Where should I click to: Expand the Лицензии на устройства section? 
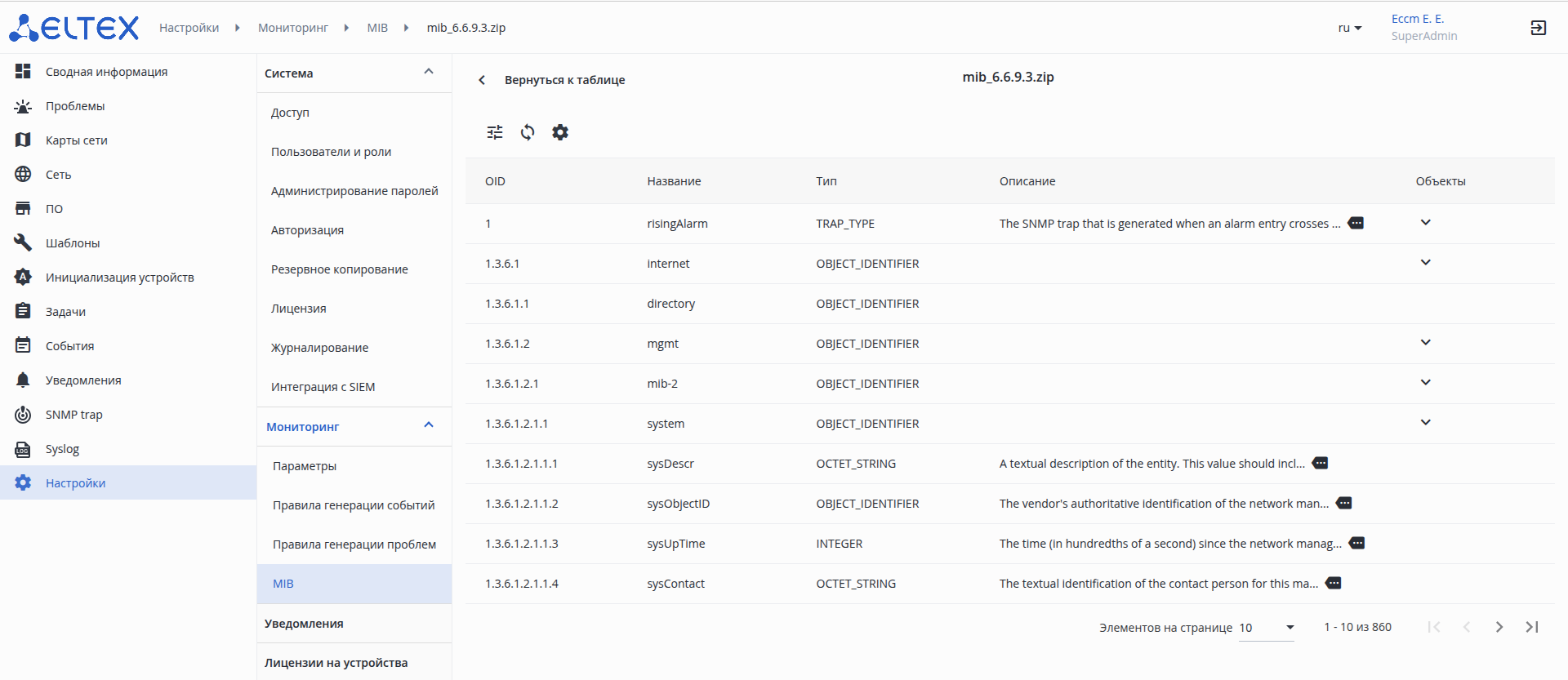point(336,663)
